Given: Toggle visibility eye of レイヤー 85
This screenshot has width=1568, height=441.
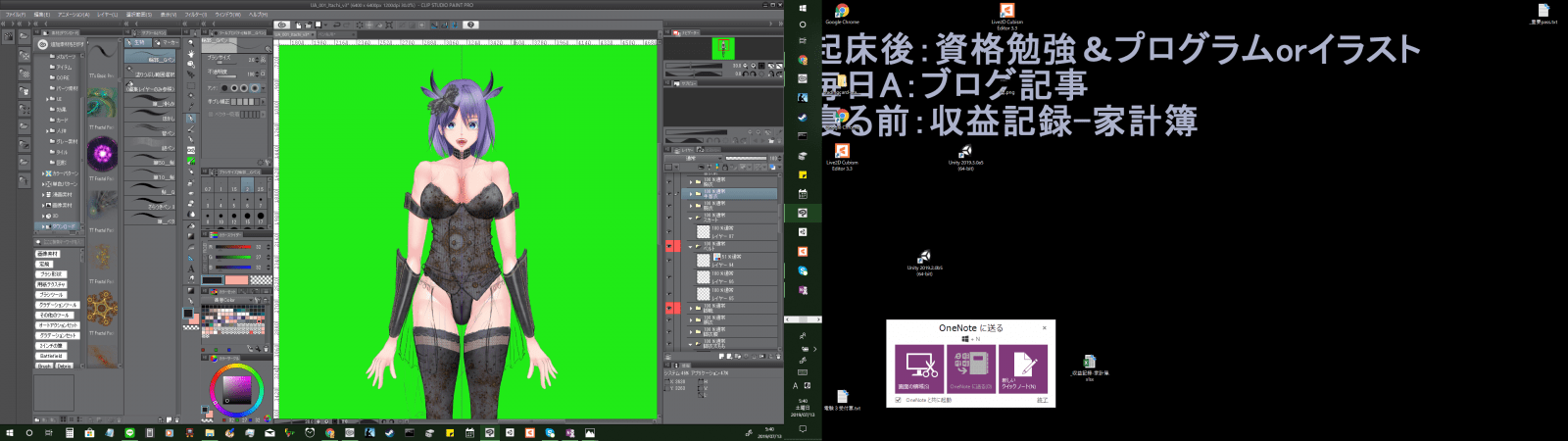Looking at the screenshot, I should (x=668, y=294).
